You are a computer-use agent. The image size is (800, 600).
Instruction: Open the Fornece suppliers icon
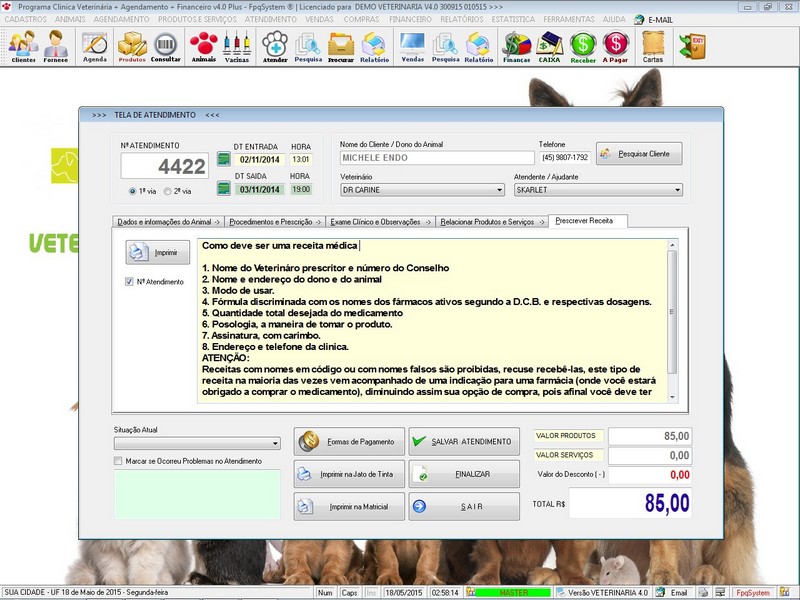56,46
